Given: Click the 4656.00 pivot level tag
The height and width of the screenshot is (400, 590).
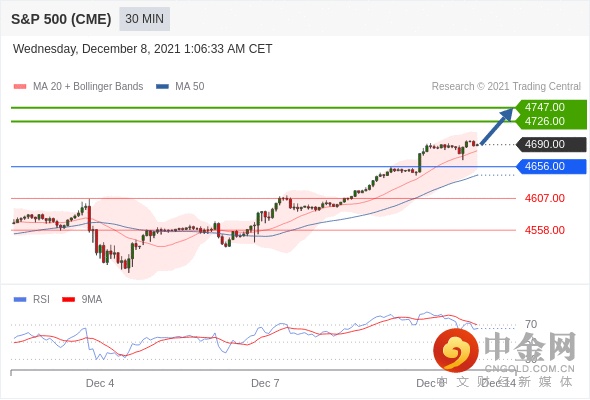Looking at the screenshot, I should pyautogui.click(x=551, y=166).
